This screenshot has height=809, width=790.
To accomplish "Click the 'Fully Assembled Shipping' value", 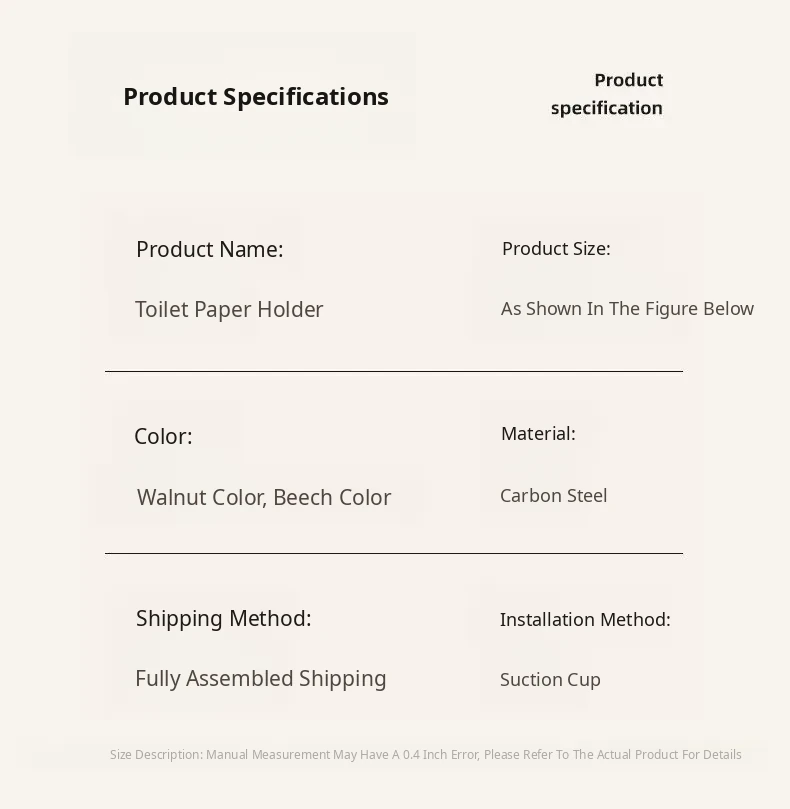I will (x=260, y=679).
